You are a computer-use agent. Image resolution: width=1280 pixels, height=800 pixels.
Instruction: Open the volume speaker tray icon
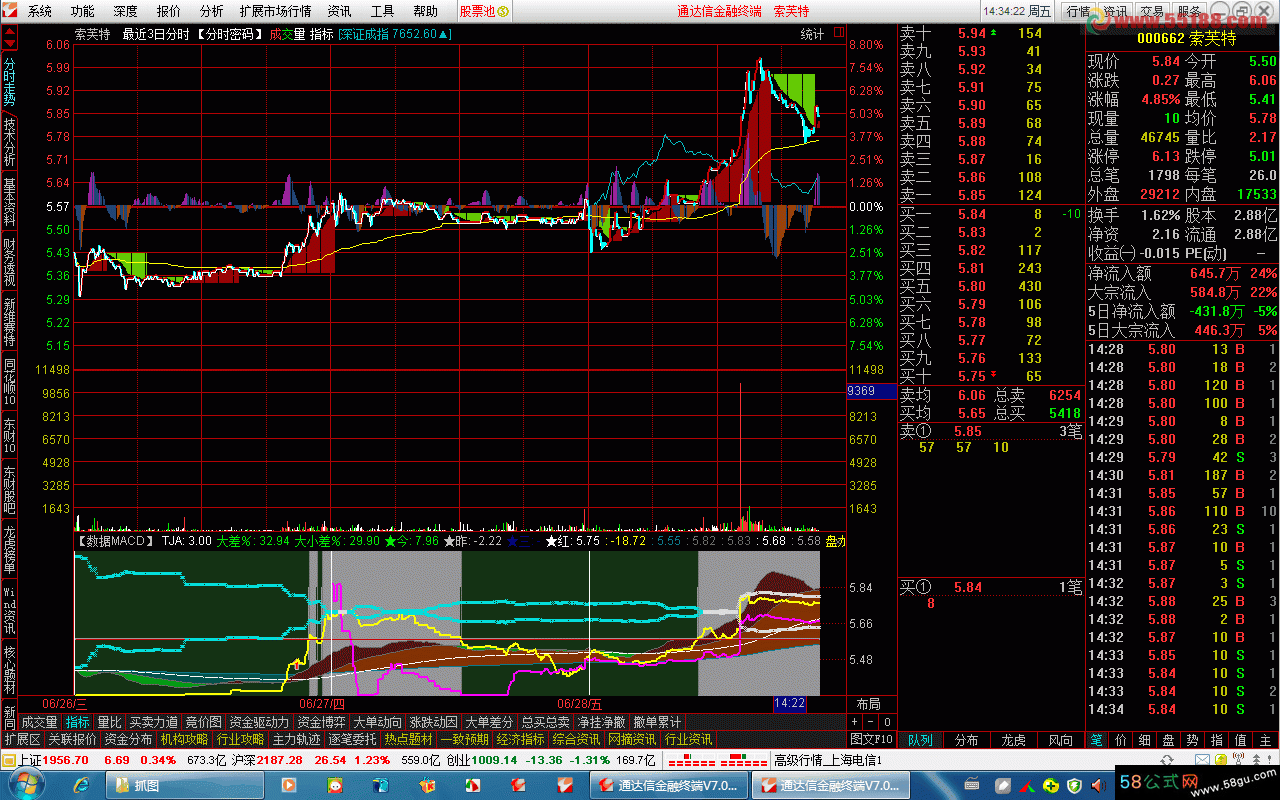tap(1096, 786)
